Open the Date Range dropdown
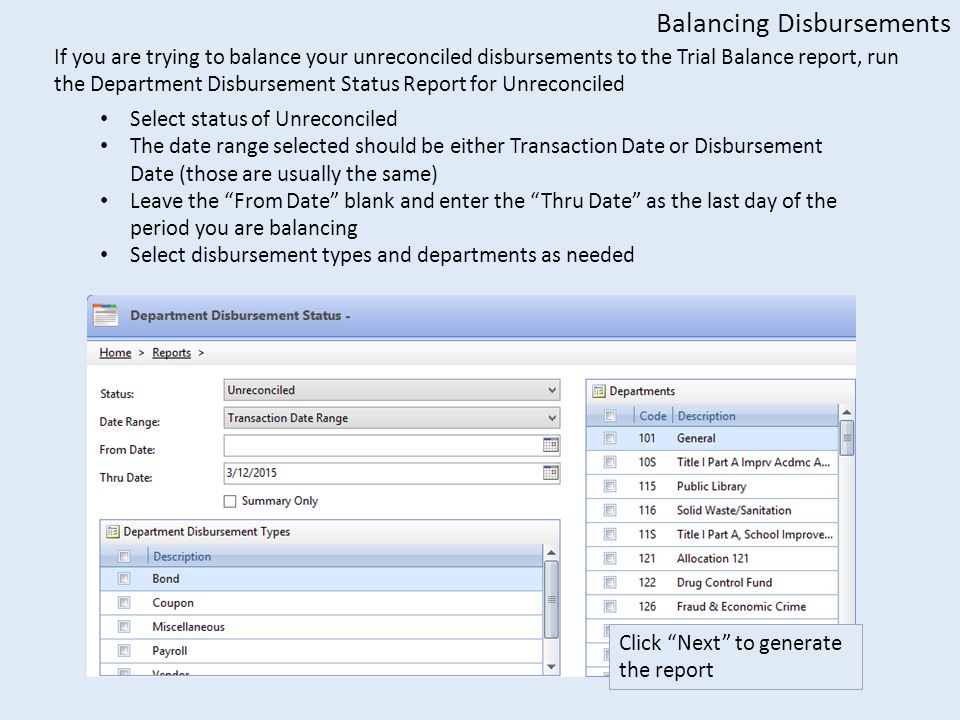Screen dimensions: 960x720 [x=392, y=418]
